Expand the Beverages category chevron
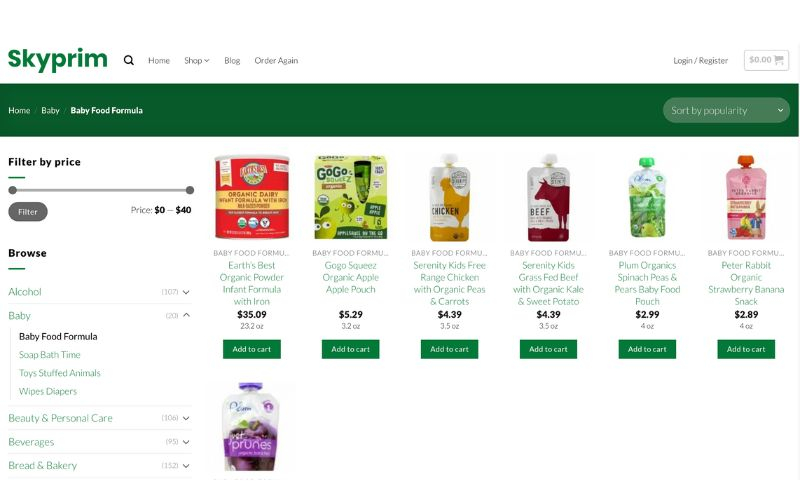The width and height of the screenshot is (800, 500). 186,442
